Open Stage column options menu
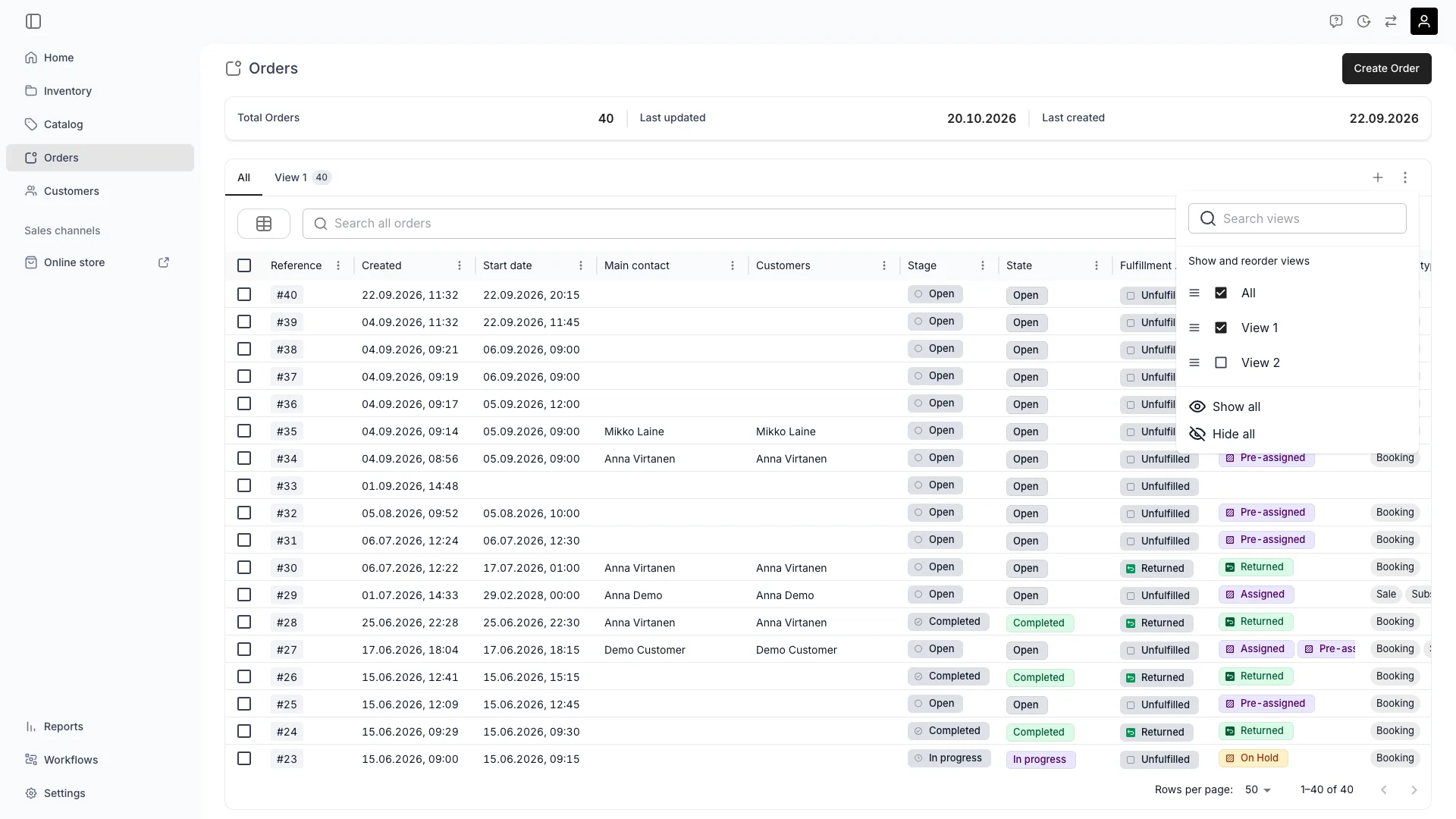 point(983,265)
